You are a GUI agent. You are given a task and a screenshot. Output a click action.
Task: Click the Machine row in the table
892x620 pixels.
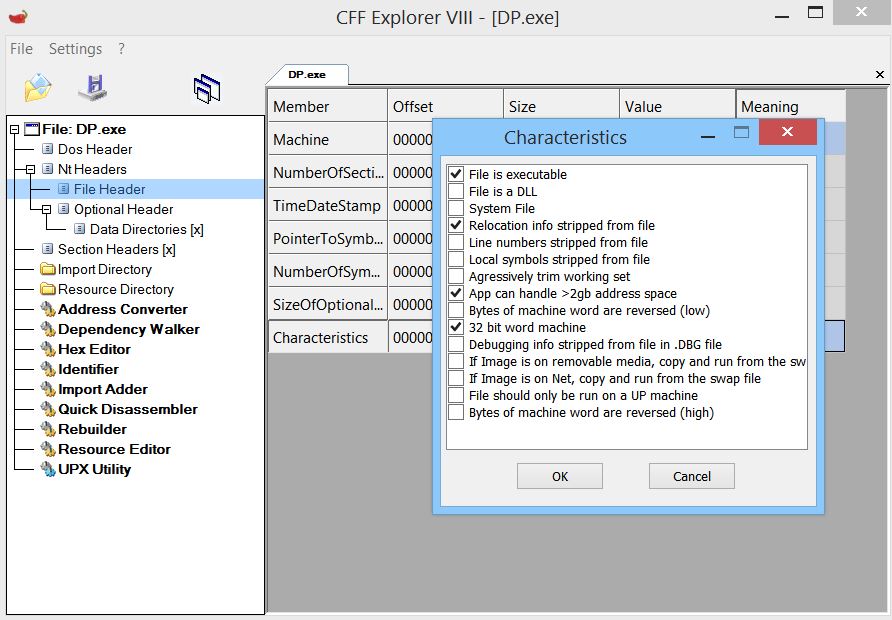pyautogui.click(x=328, y=139)
